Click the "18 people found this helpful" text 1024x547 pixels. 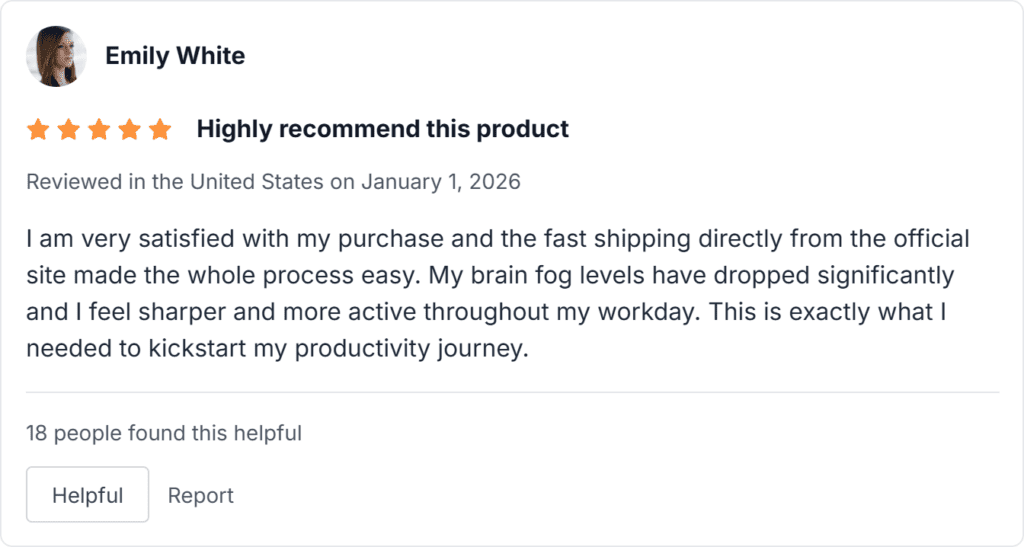(x=164, y=433)
